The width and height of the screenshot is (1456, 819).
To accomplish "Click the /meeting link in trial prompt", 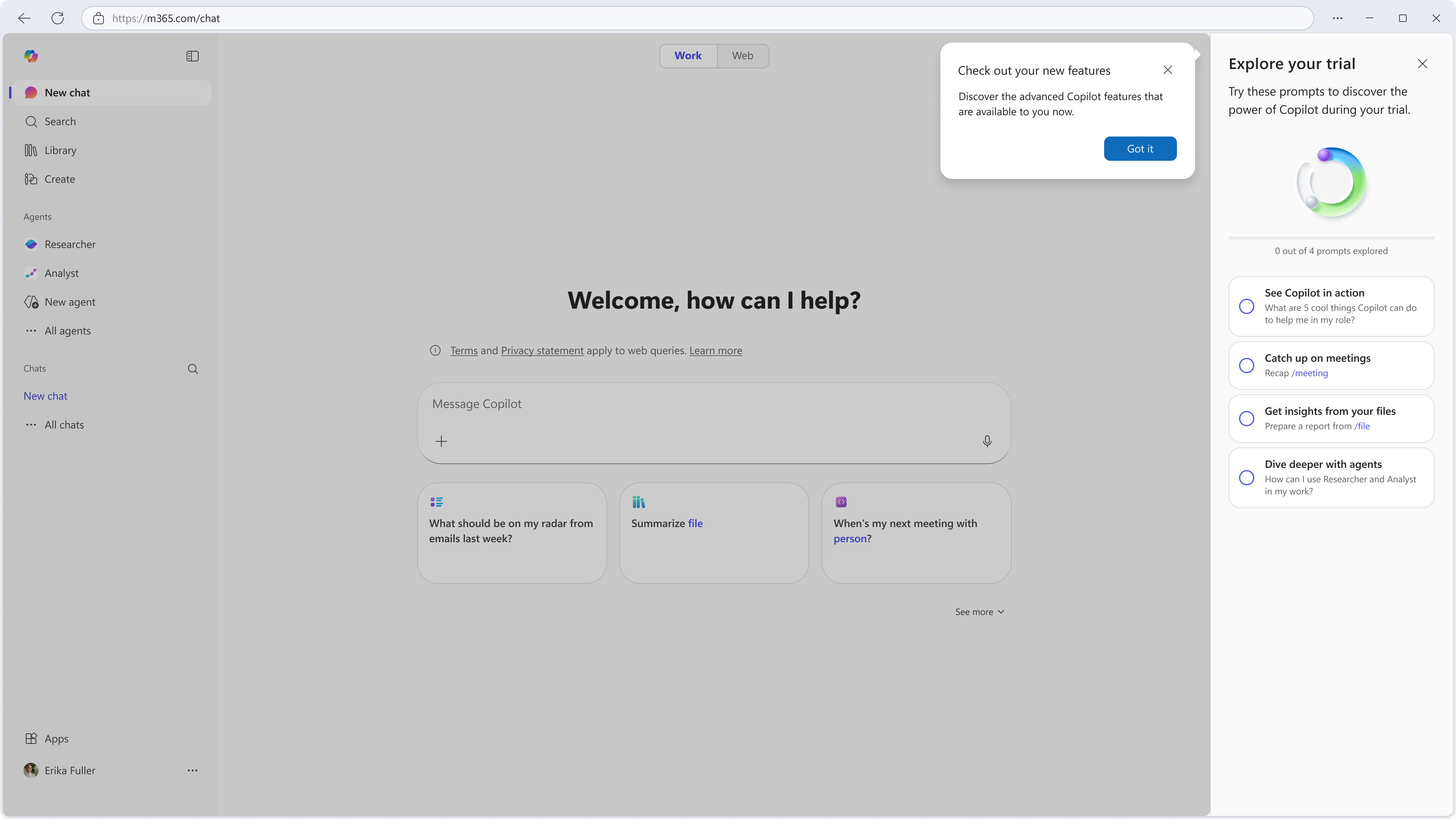I will [x=1310, y=373].
